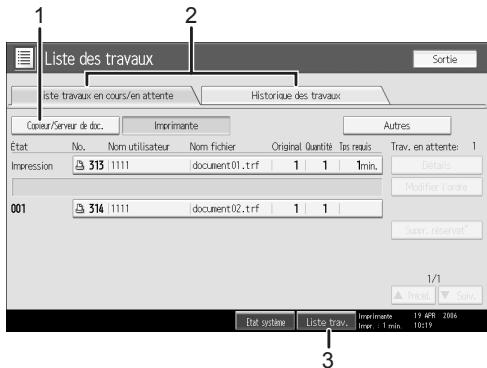Click the 10:19 clock in status bar
The height and width of the screenshot is (368, 487).
tap(423, 325)
